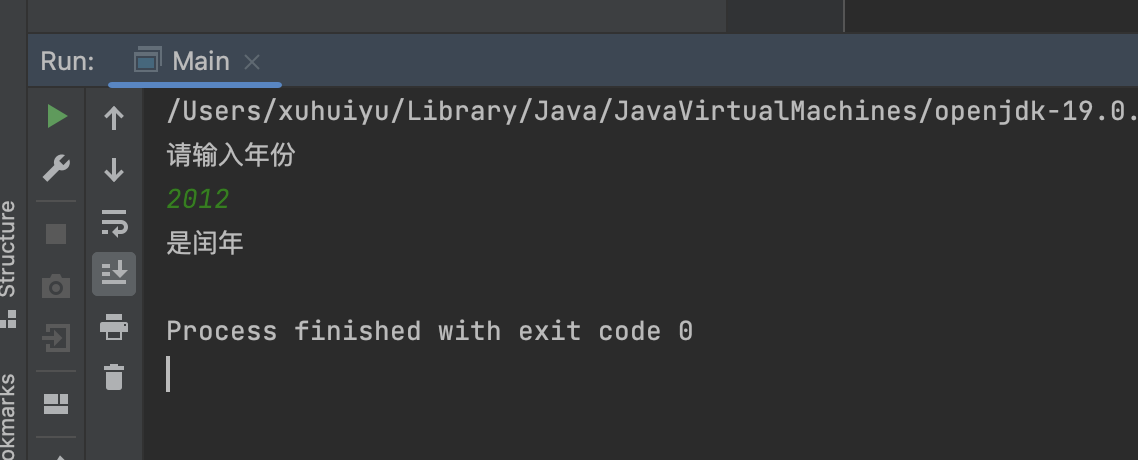Close the Main run tab
Viewport: 1138px width, 460px height.
coord(252,62)
